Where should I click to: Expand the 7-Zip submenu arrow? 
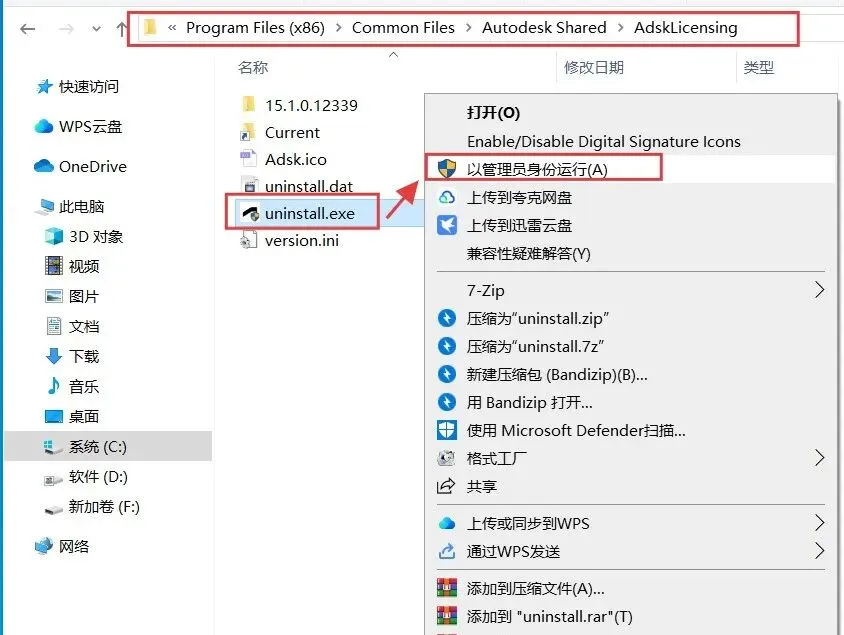pyautogui.click(x=819, y=290)
